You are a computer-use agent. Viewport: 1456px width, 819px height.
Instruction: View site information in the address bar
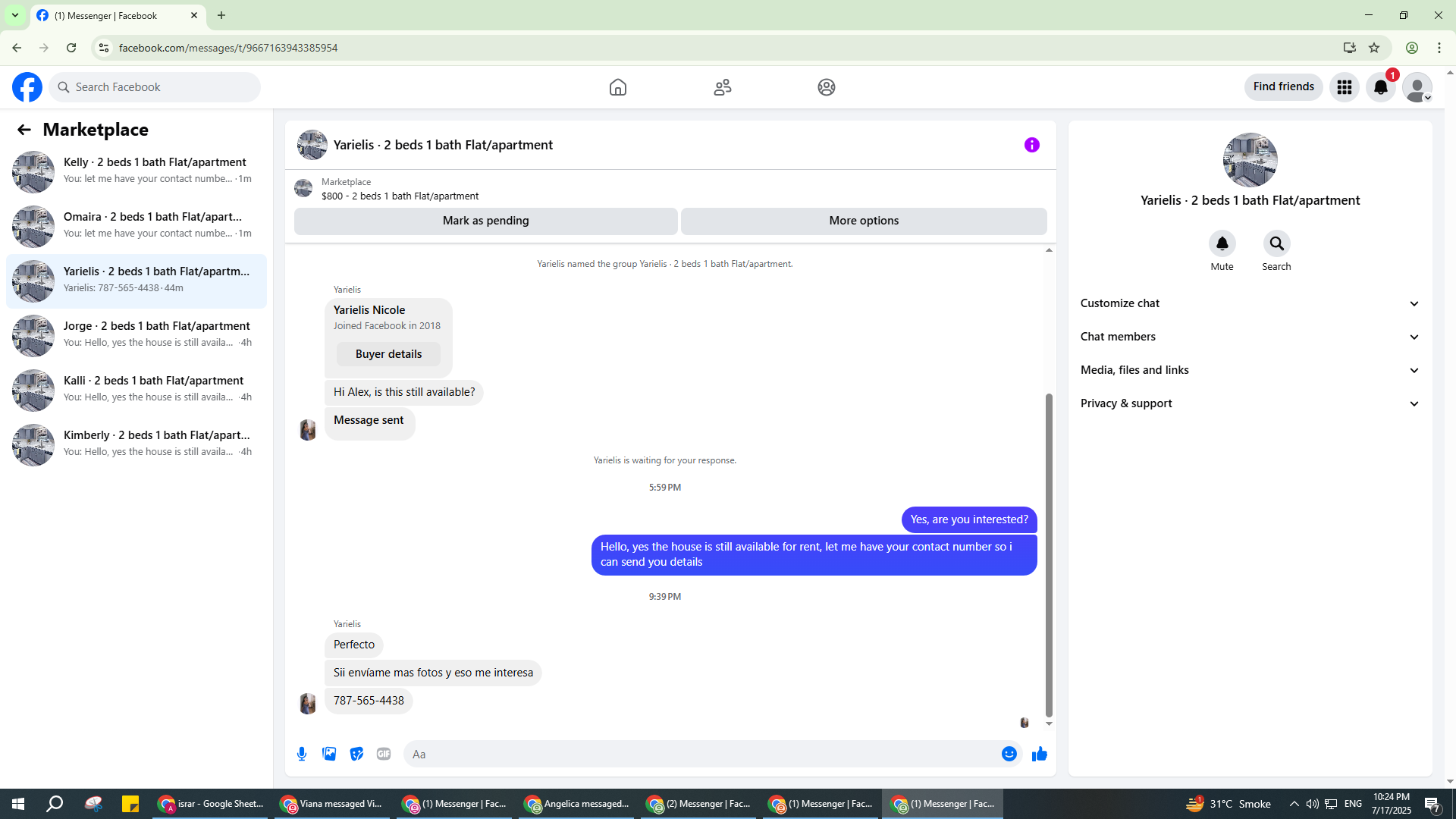click(x=104, y=48)
